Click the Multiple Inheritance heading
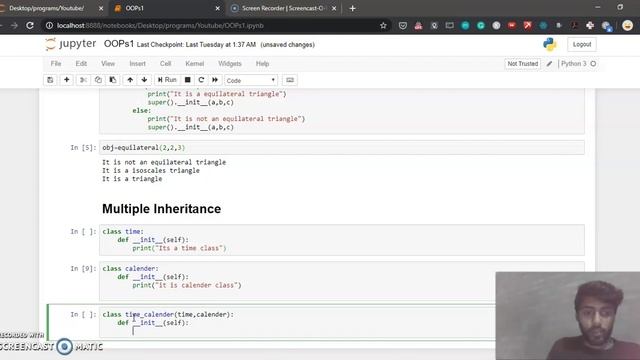Screen dimensions: 640x360 [161, 209]
